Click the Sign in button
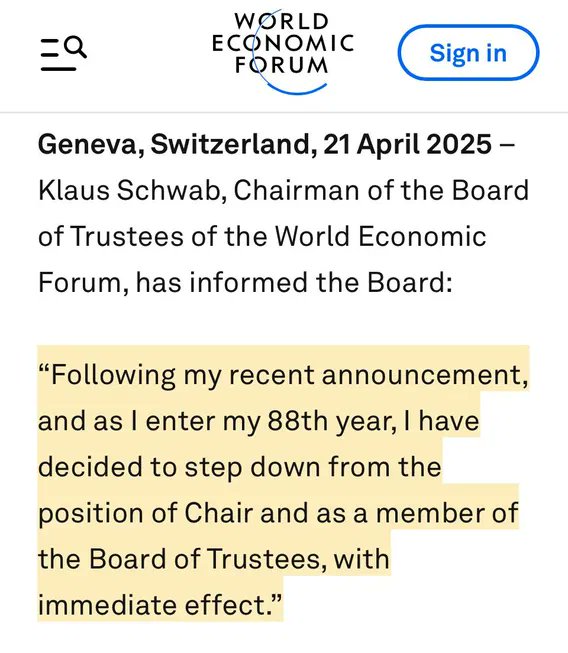Viewport: 568px width, 653px height. pyautogui.click(x=468, y=52)
